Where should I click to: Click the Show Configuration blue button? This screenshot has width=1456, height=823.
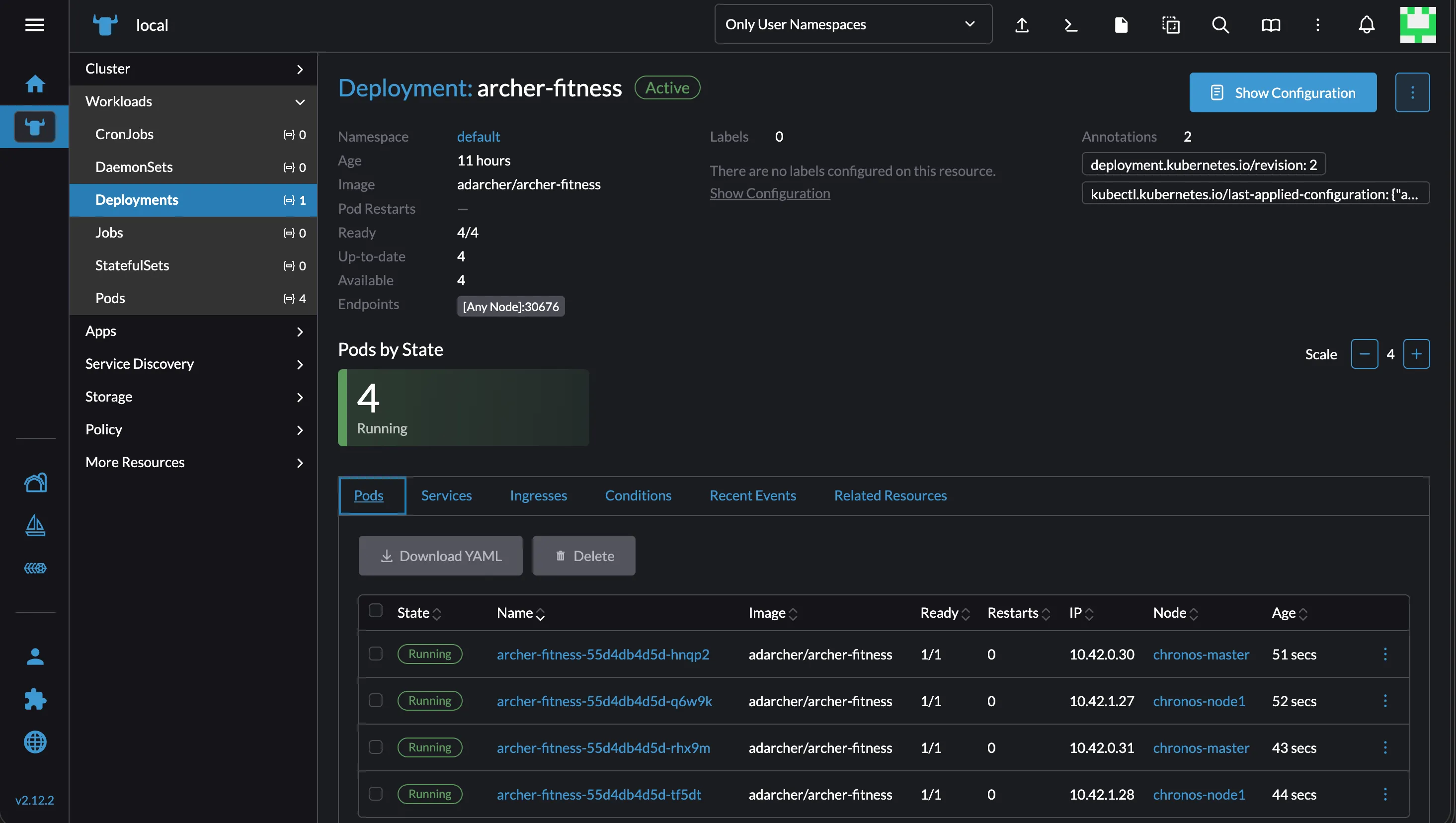(x=1283, y=93)
